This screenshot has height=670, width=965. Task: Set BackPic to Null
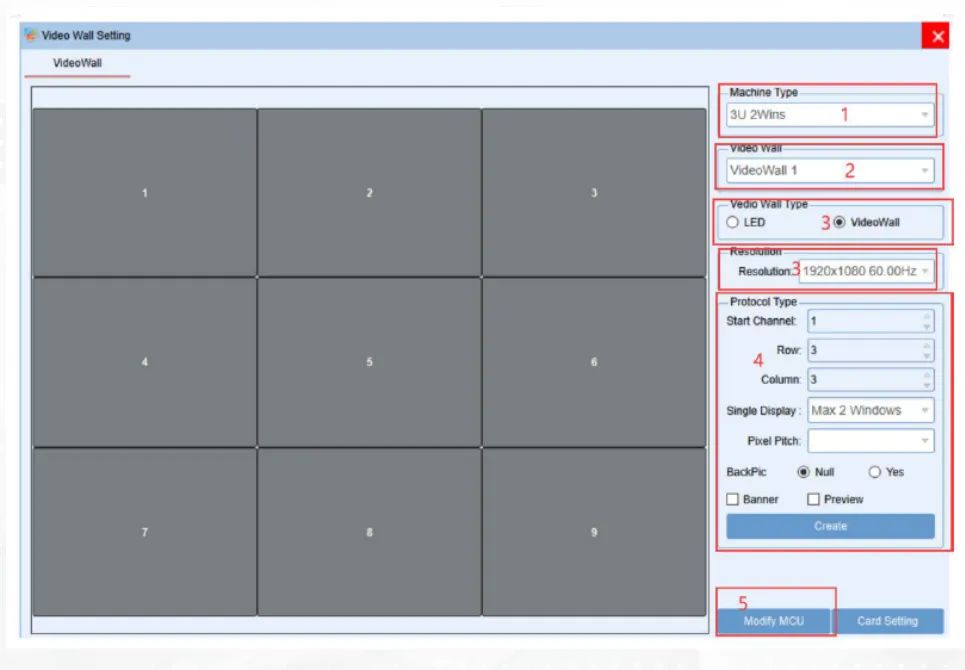(803, 472)
